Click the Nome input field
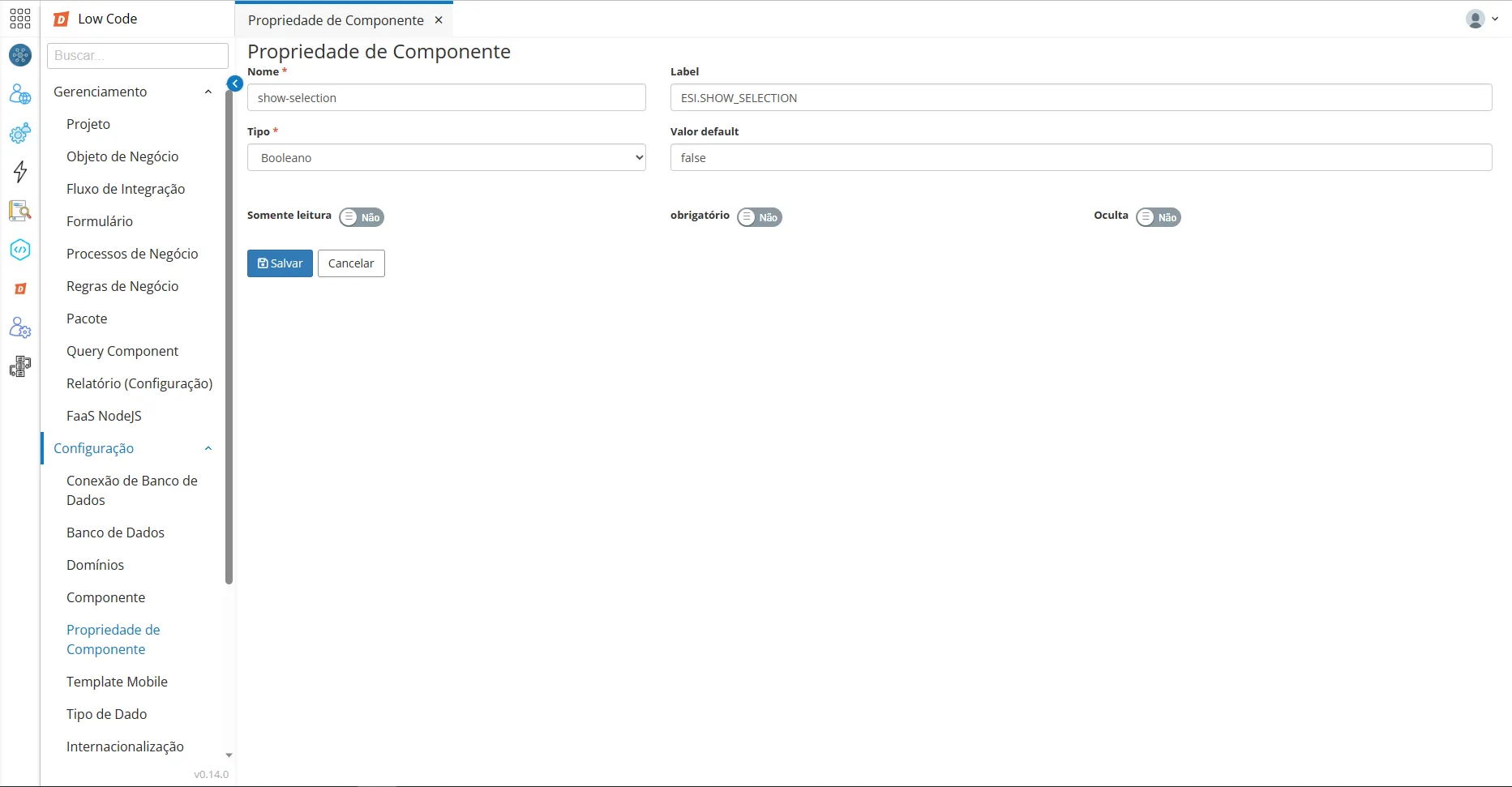The width and height of the screenshot is (1512, 787). (x=447, y=97)
